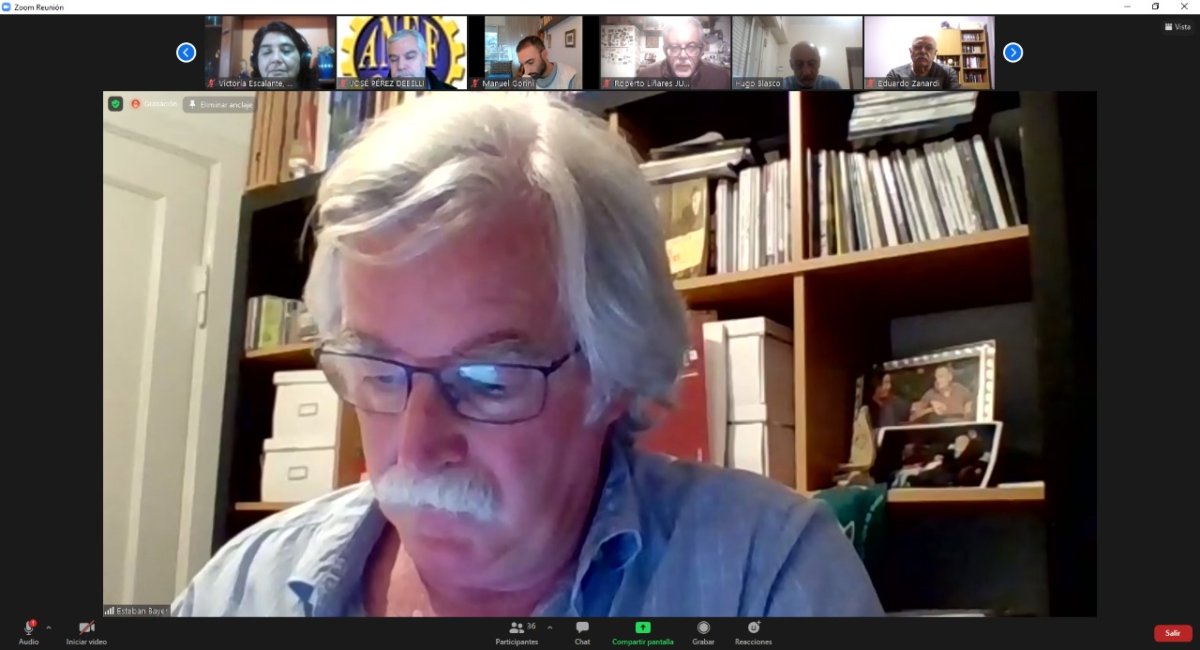
Task: Toggle the Audio microphone icon
Action: coord(29,628)
